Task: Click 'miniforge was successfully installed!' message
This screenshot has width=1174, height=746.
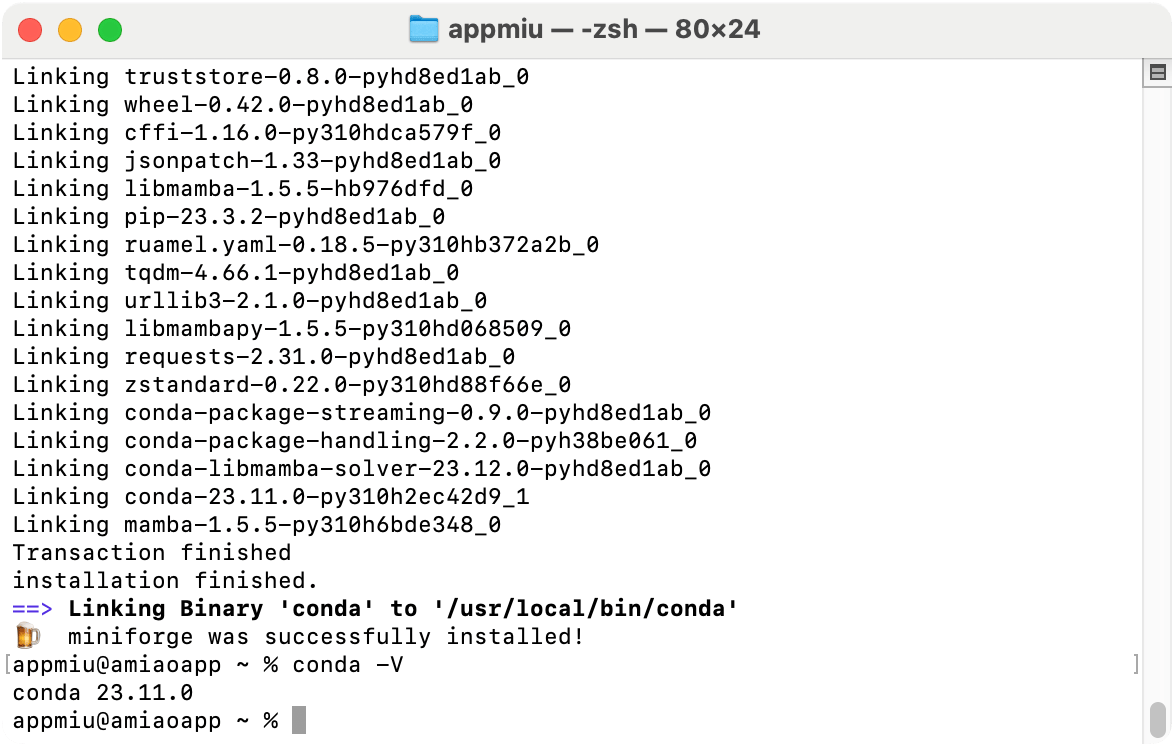Action: tap(325, 636)
